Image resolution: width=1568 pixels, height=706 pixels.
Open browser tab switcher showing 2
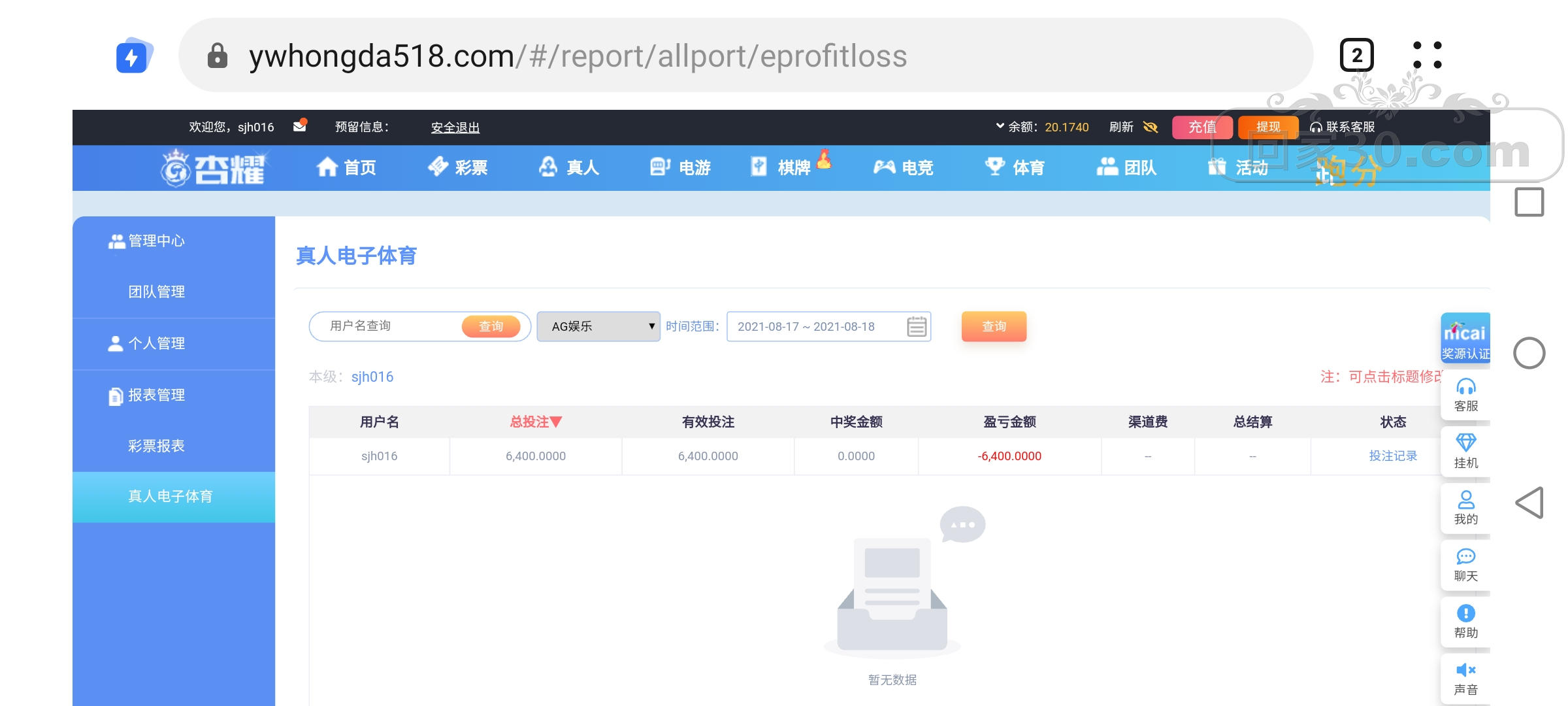[1356, 56]
